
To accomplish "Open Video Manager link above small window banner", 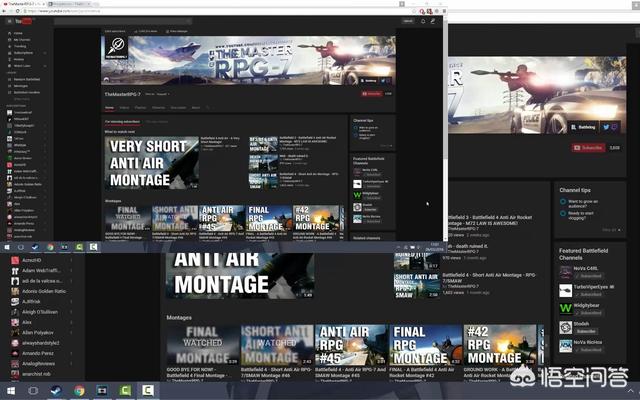I will [177, 31].
